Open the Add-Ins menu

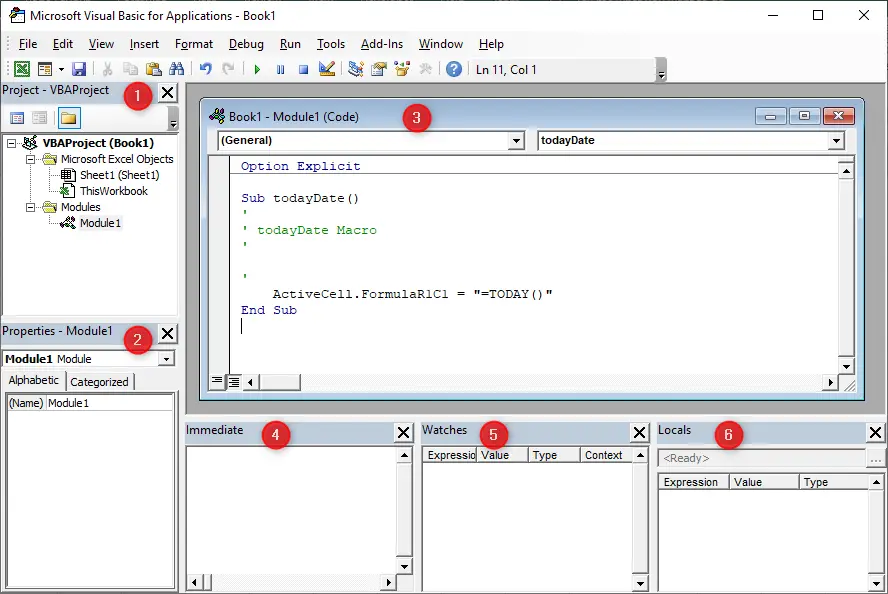382,44
